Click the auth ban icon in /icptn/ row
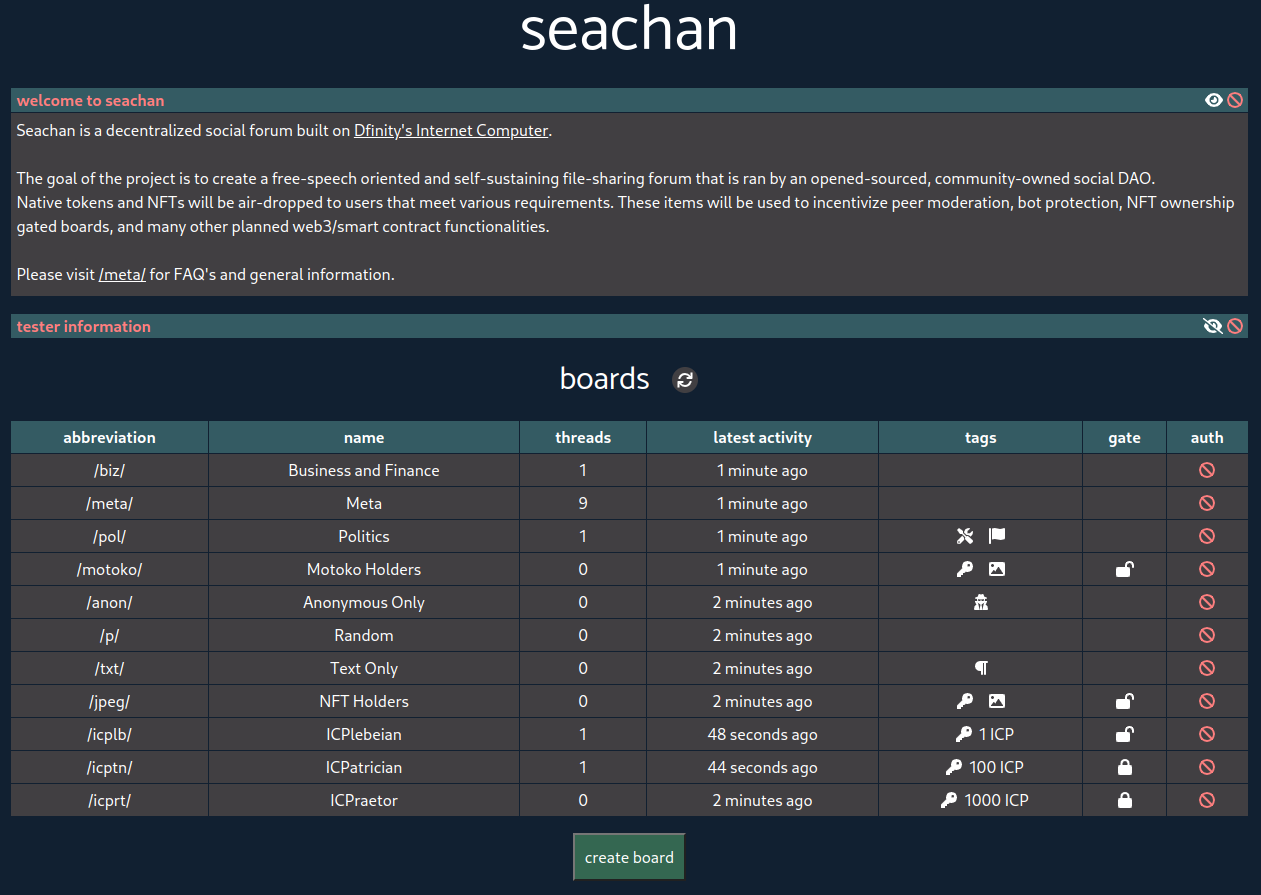The width and height of the screenshot is (1261, 895). [1207, 767]
